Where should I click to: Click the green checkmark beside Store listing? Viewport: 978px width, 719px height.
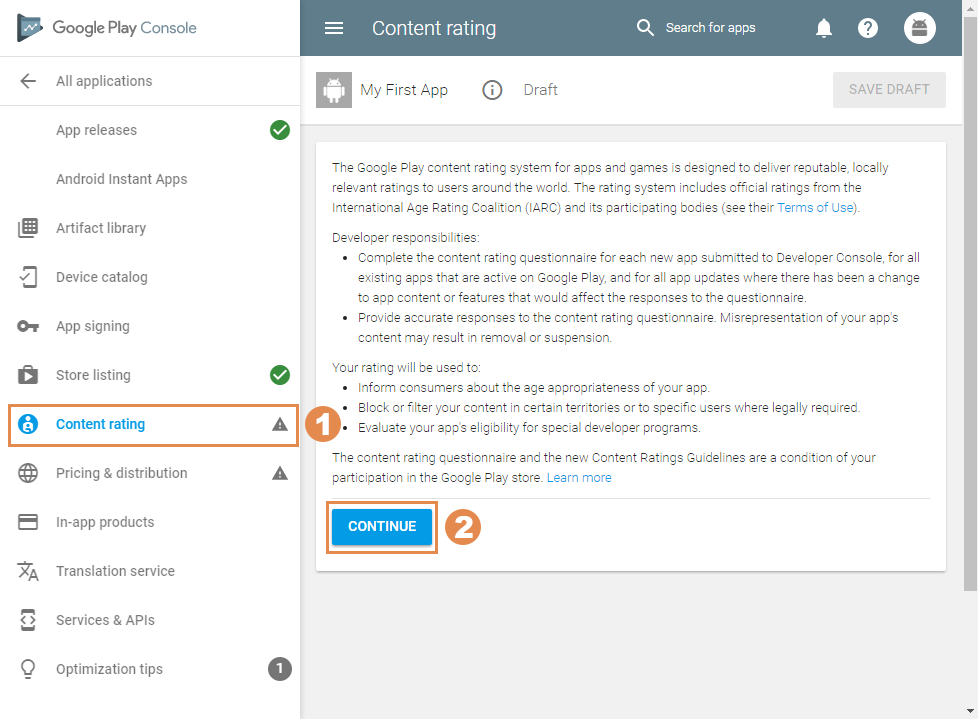[280, 375]
